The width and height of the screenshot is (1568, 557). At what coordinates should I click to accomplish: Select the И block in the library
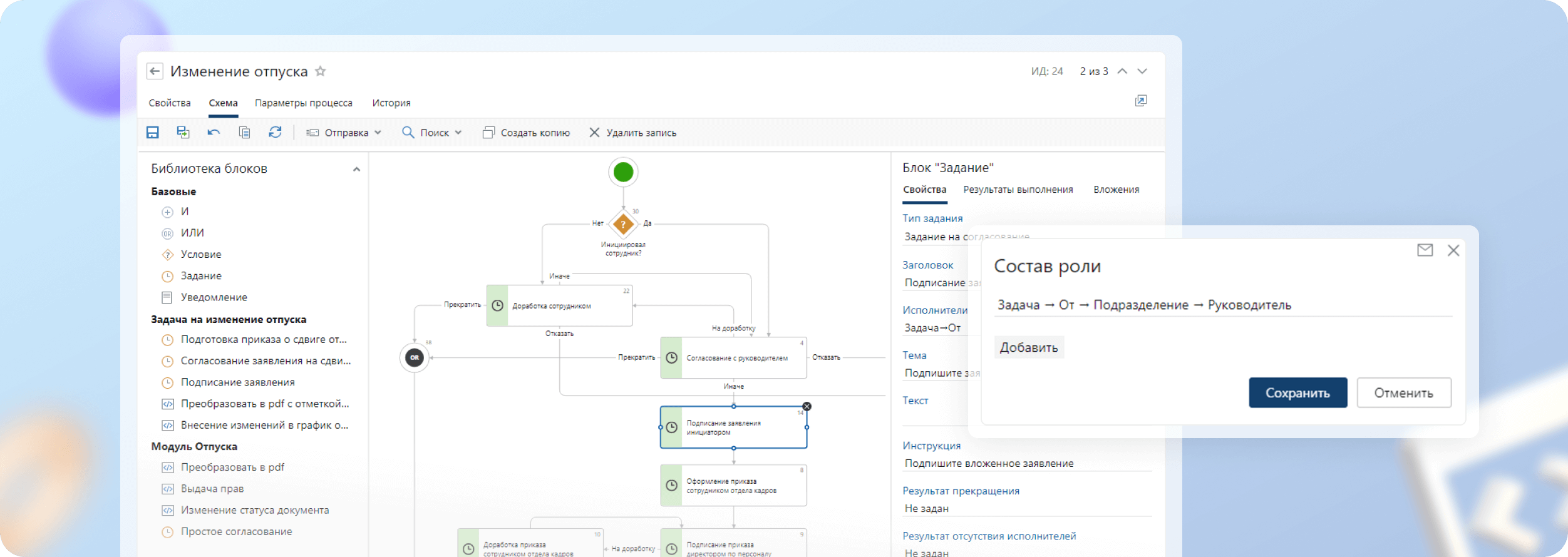coord(175,212)
